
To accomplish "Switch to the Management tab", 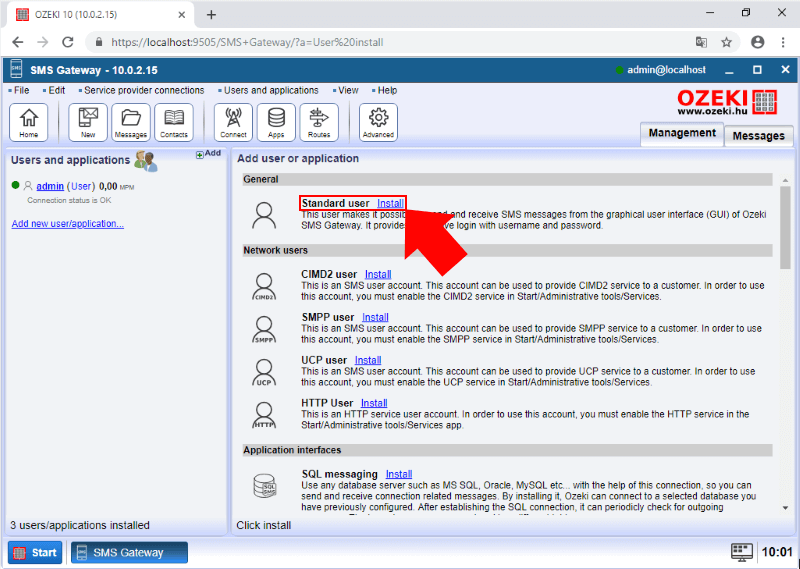I will 682,134.
